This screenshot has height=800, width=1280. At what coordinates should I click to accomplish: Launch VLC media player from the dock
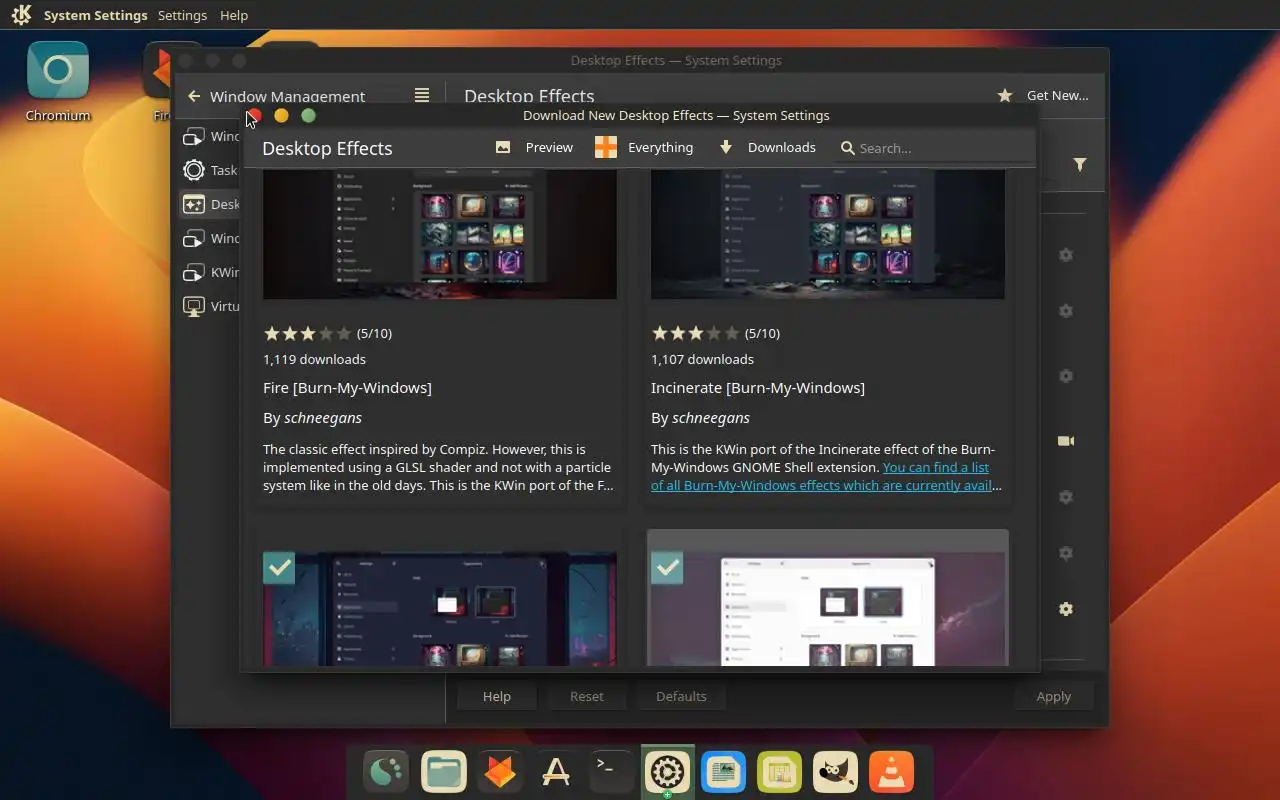(891, 772)
